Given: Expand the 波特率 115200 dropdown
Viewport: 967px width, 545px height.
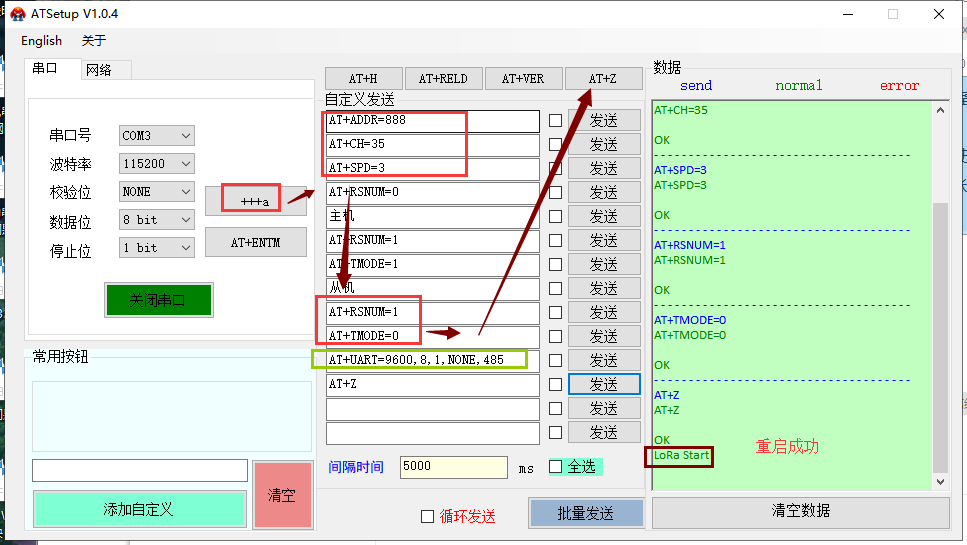Looking at the screenshot, I should (157, 163).
